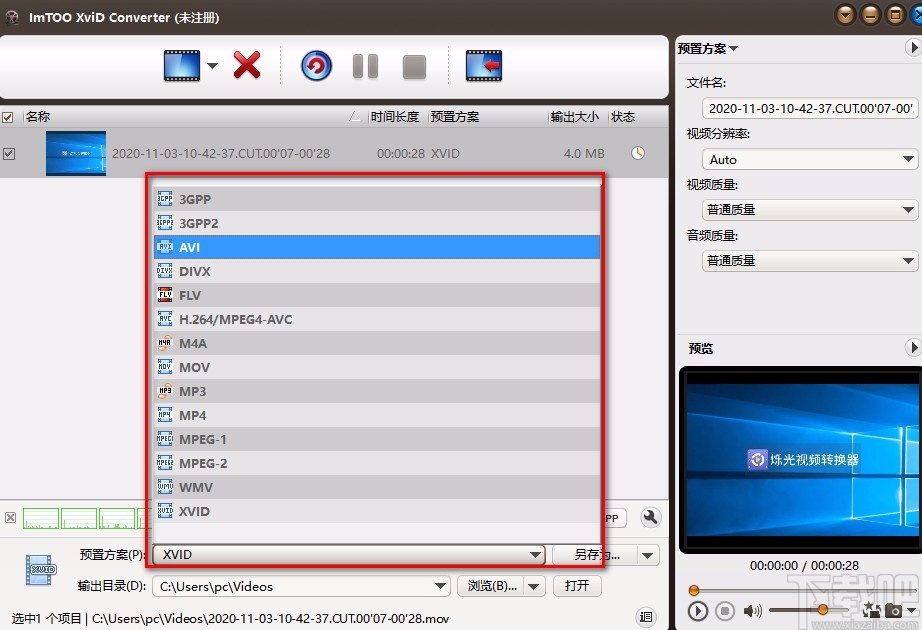This screenshot has width=922, height=630.
Task: Choose DIVX in the format list
Action: pos(377,271)
